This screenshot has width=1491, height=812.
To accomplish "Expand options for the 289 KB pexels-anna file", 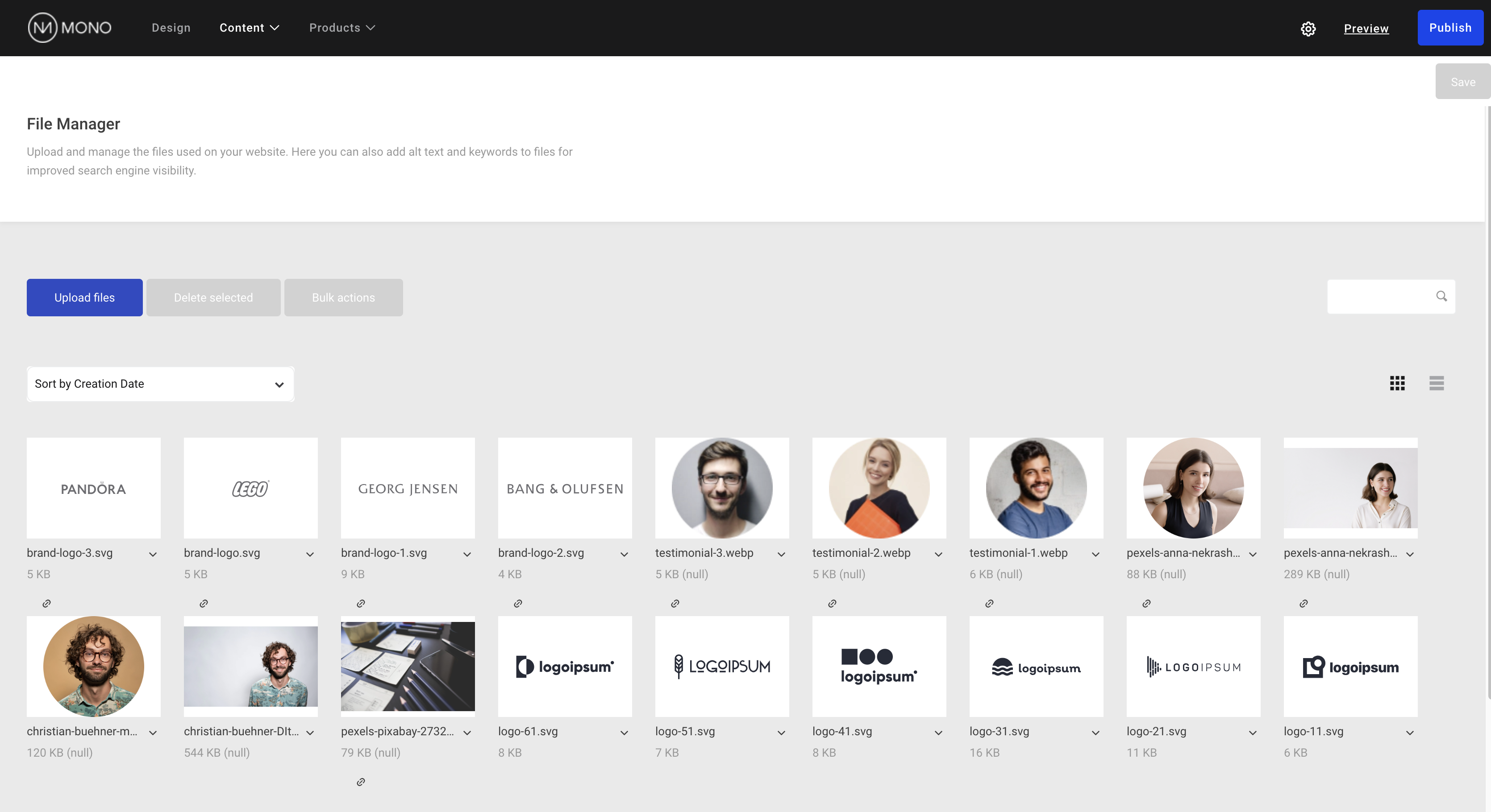I will click(1410, 554).
